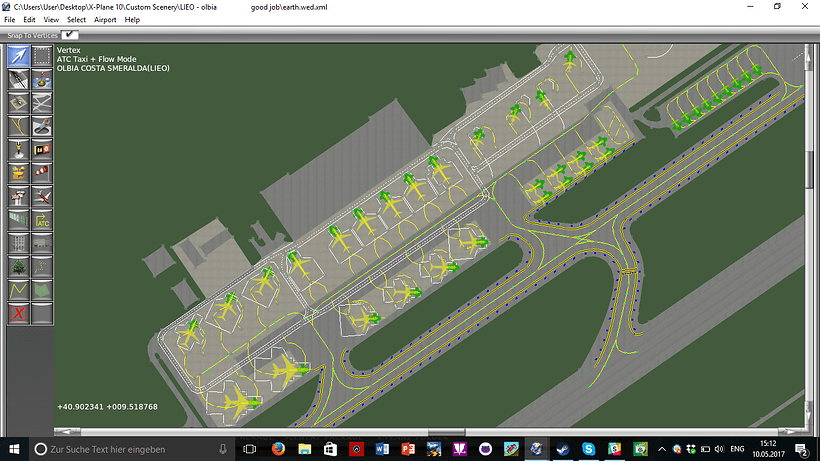This screenshot has width=820, height=461.
Task: Click the ATC Taxi + Flow Mode text
Action: point(96,59)
